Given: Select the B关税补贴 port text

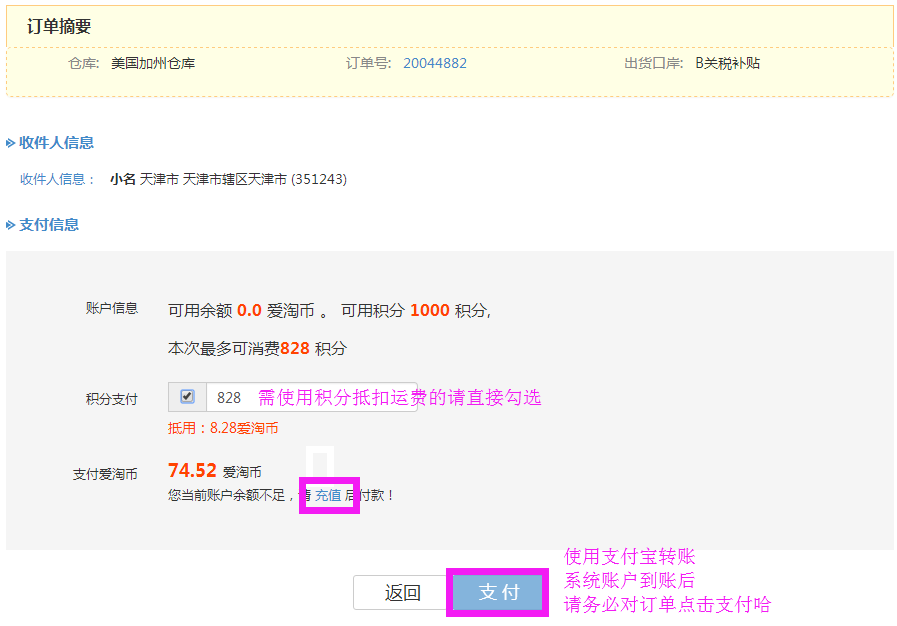Looking at the screenshot, I should [728, 63].
